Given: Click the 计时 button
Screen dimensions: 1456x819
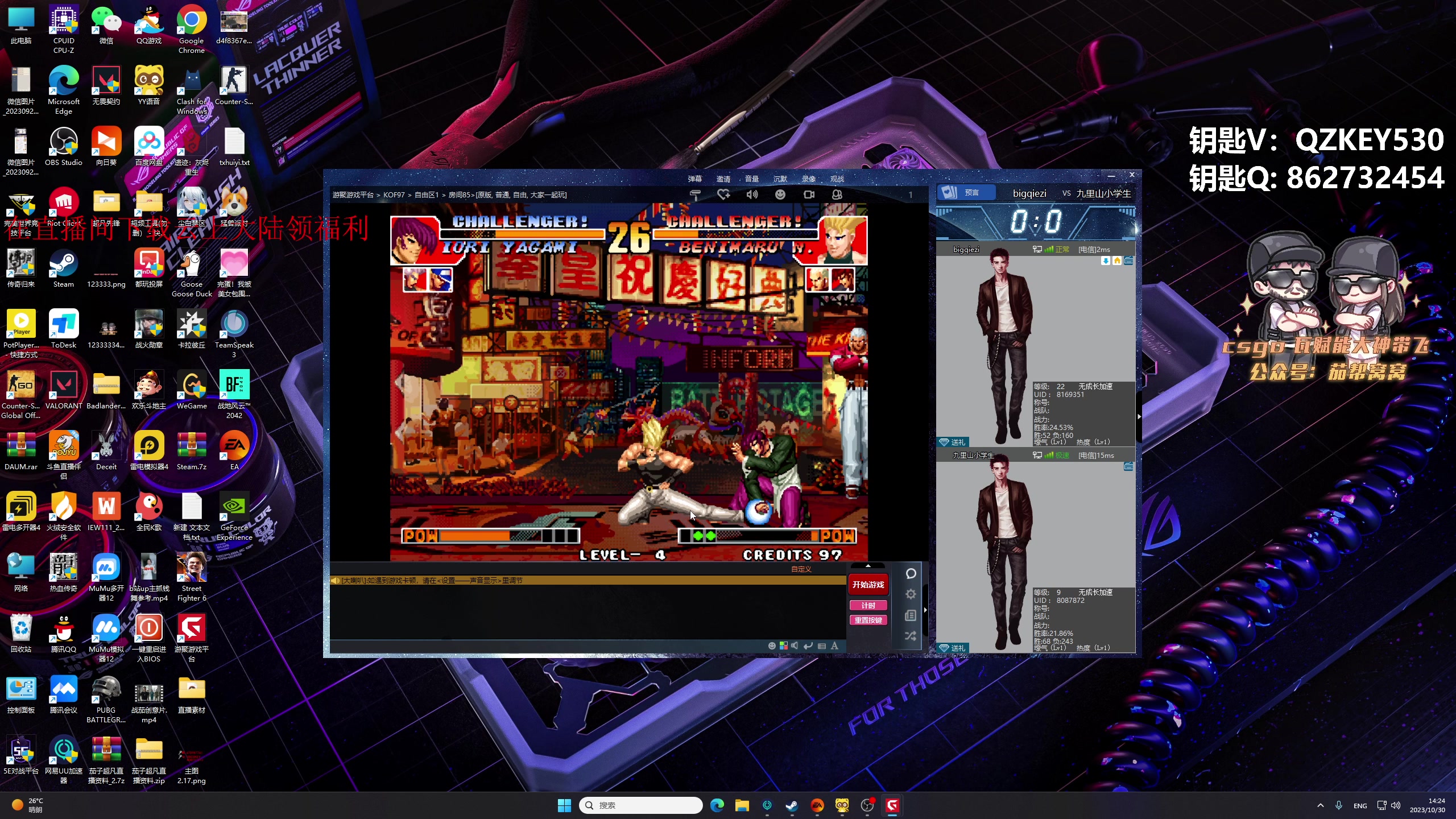Looking at the screenshot, I should (868, 606).
